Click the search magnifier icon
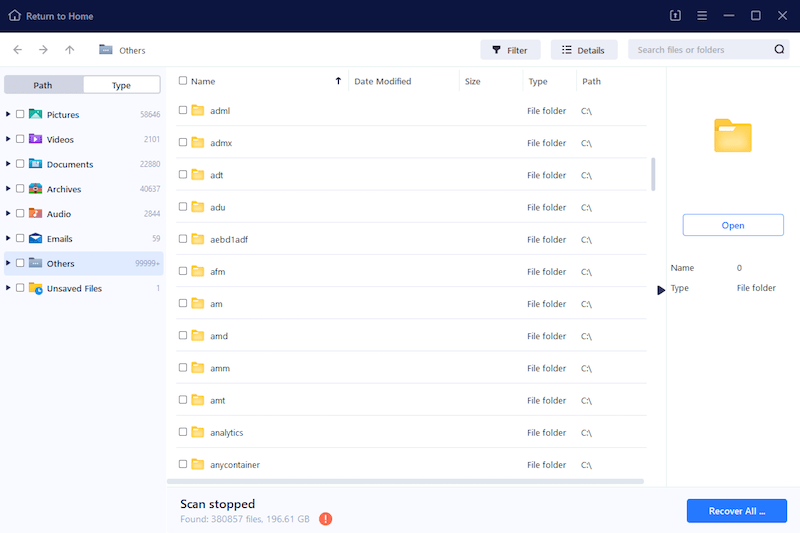The width and height of the screenshot is (800, 533). (780, 50)
